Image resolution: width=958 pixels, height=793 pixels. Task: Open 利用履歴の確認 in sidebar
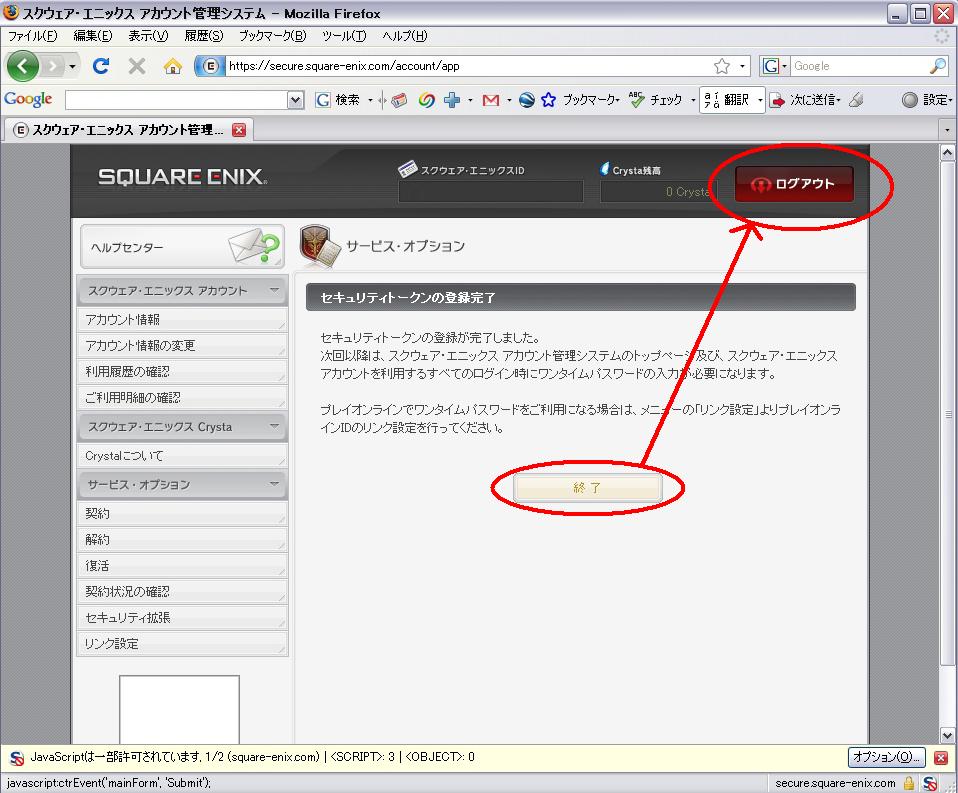point(182,371)
